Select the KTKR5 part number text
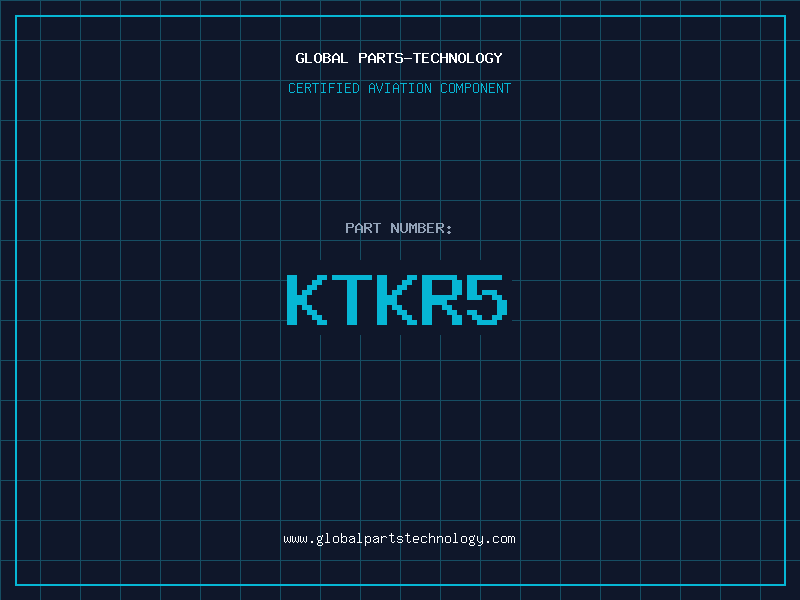Image resolution: width=800 pixels, height=600 pixels. point(399,299)
